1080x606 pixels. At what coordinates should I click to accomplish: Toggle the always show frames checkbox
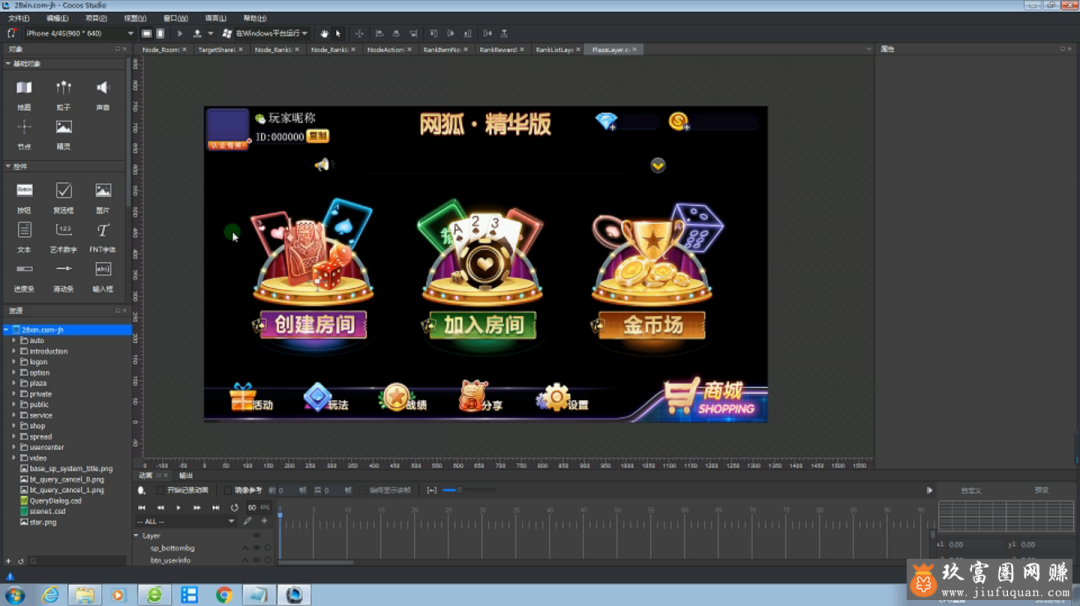click(363, 490)
